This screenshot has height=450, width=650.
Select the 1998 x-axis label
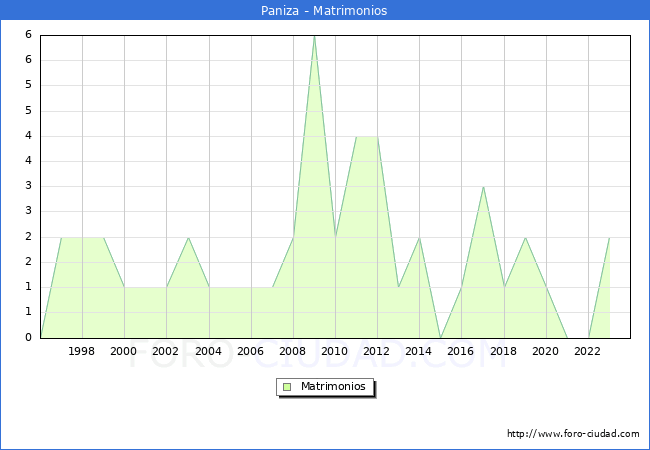click(82, 351)
